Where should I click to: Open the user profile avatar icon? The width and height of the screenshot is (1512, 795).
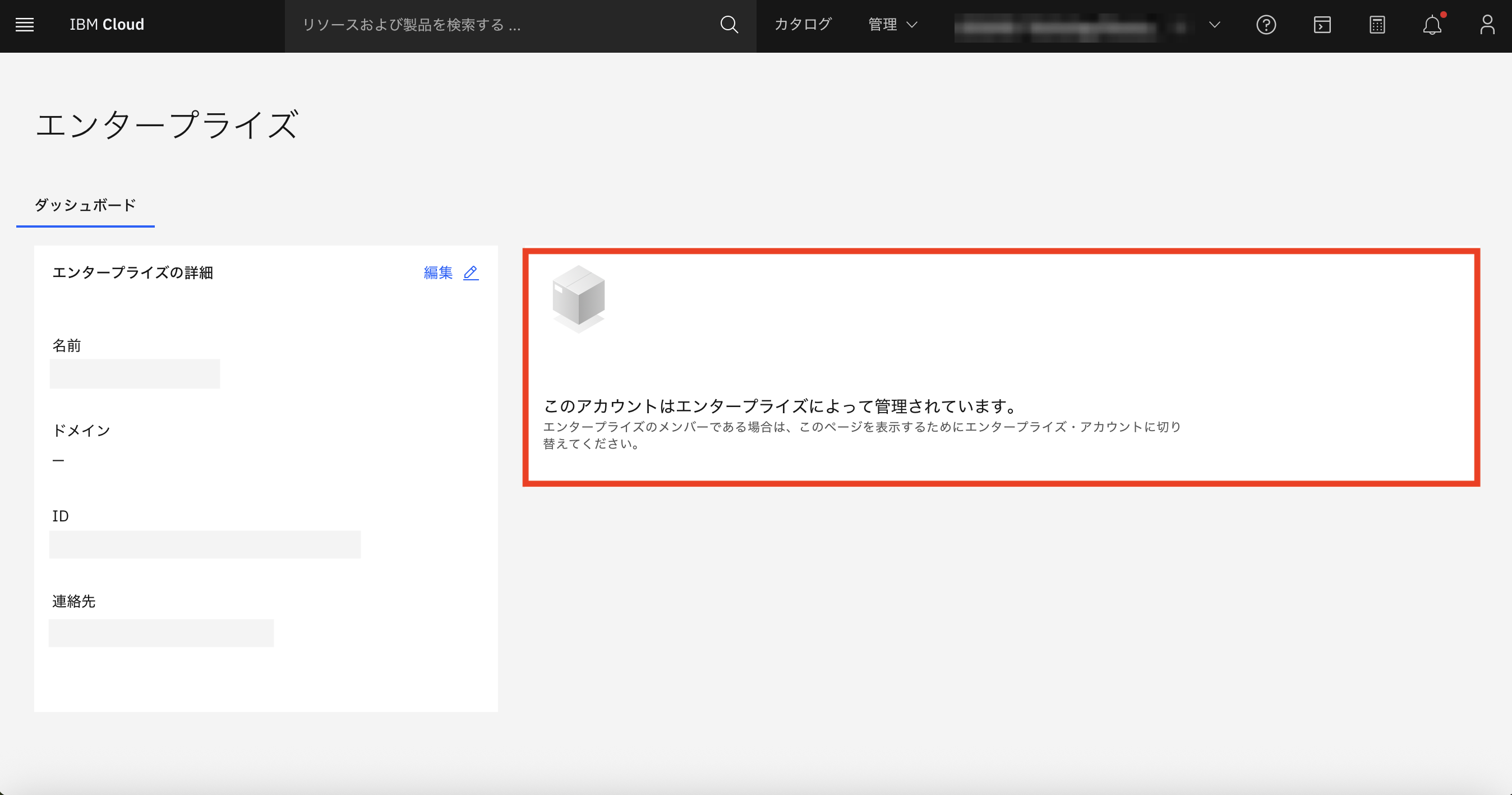(1487, 25)
